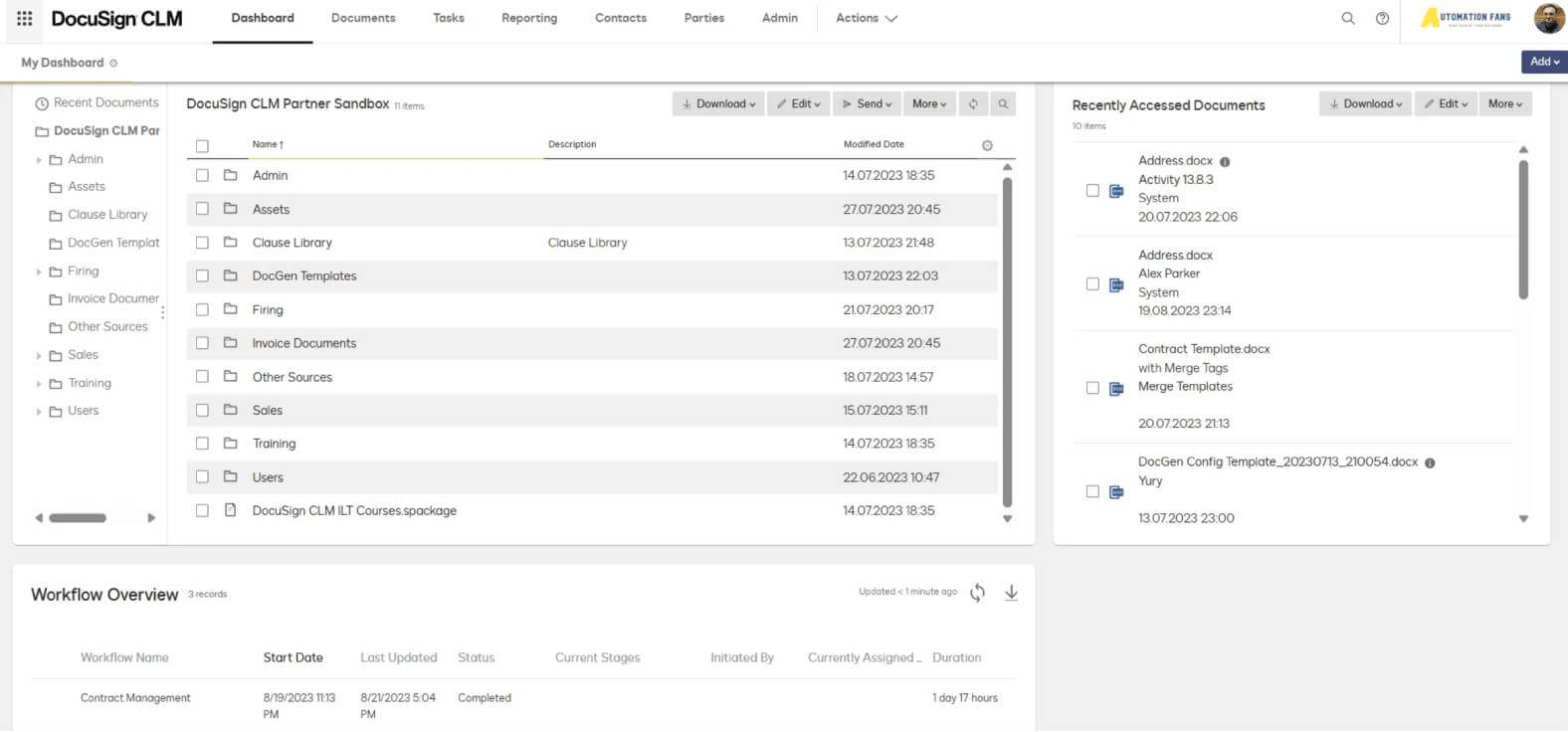
Task: Check the Training row checkbox
Action: click(x=202, y=443)
